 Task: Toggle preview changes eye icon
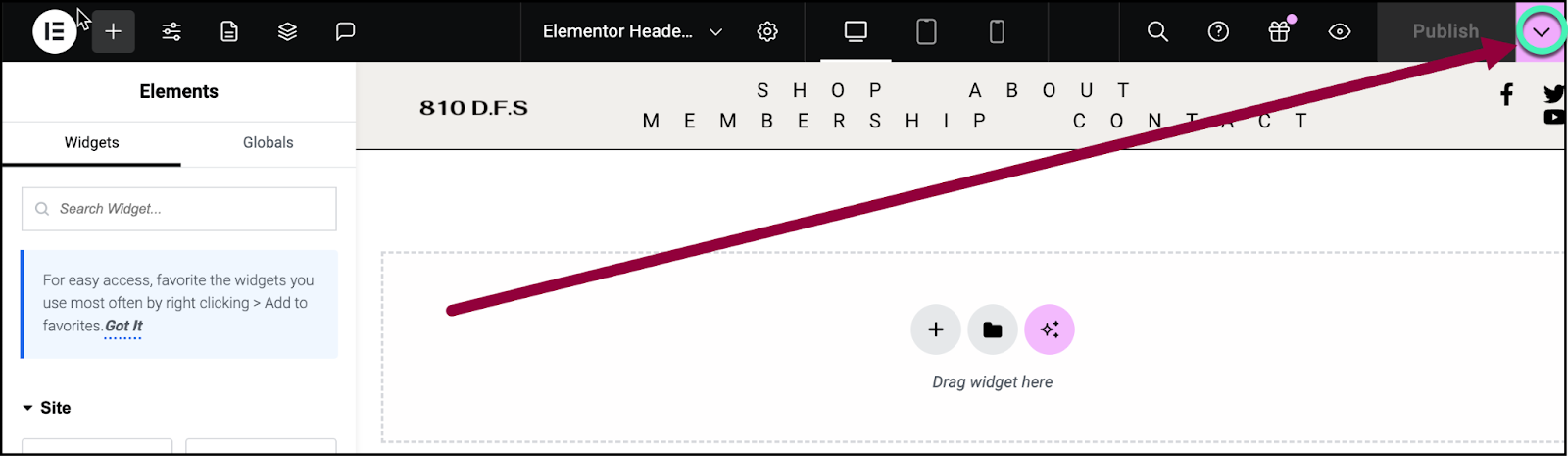click(x=1340, y=31)
